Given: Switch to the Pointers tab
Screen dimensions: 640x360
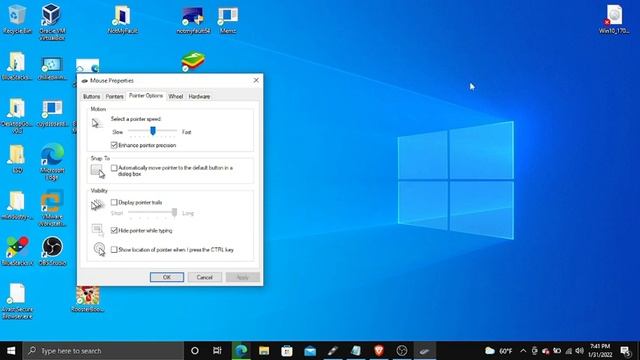Looking at the screenshot, I should pos(114,96).
